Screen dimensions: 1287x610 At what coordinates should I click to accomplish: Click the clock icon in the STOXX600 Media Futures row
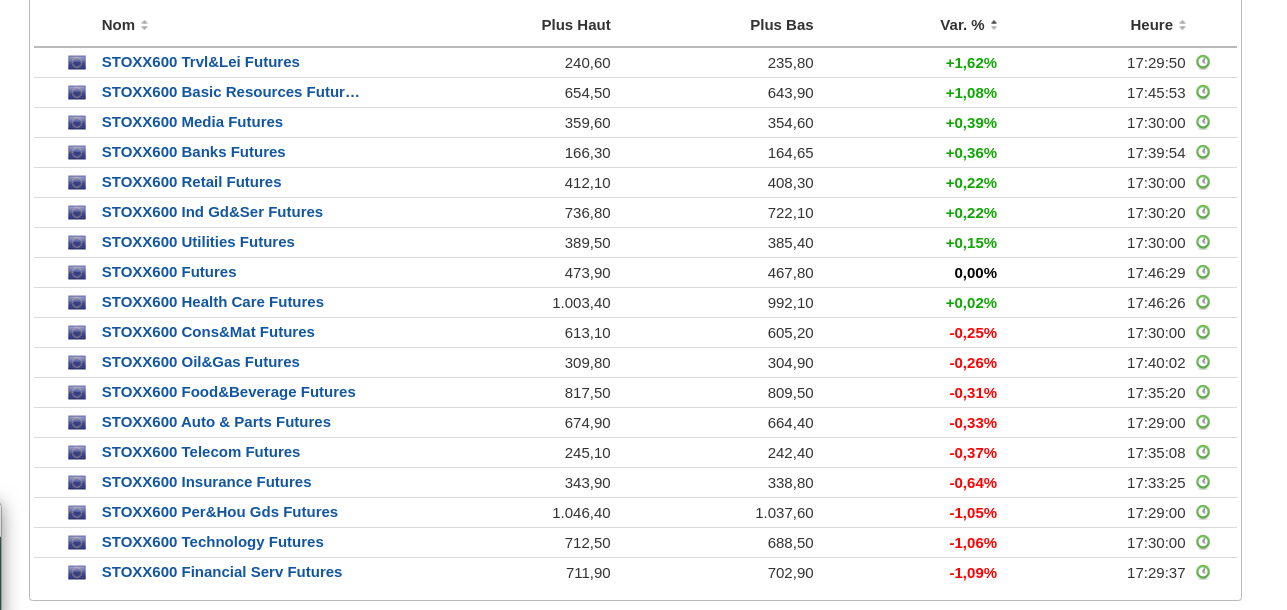[1203, 122]
